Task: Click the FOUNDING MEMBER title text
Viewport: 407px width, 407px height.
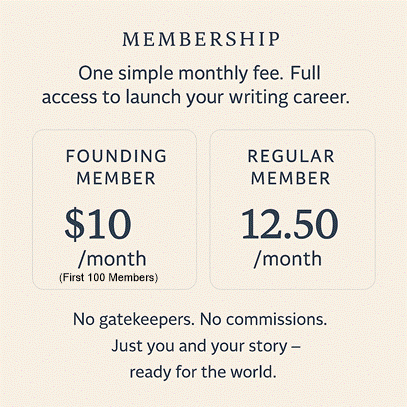Action: [x=116, y=167]
